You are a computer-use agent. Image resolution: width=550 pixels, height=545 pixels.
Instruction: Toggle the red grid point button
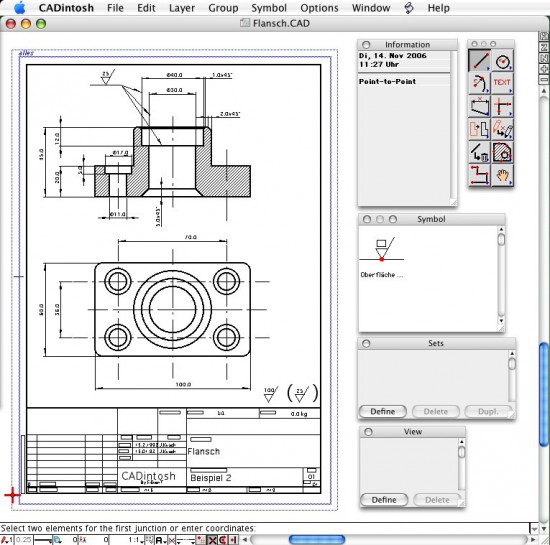(x=201, y=540)
